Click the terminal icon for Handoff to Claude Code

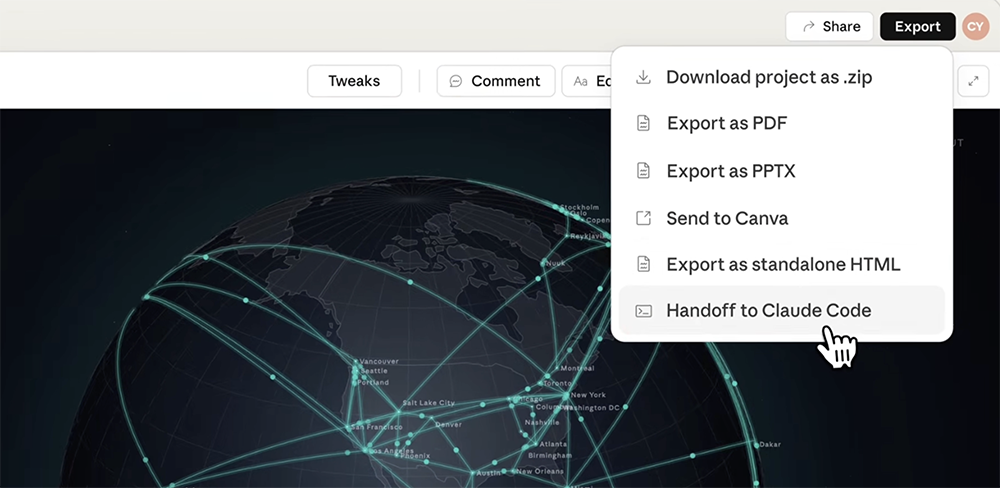click(x=644, y=311)
